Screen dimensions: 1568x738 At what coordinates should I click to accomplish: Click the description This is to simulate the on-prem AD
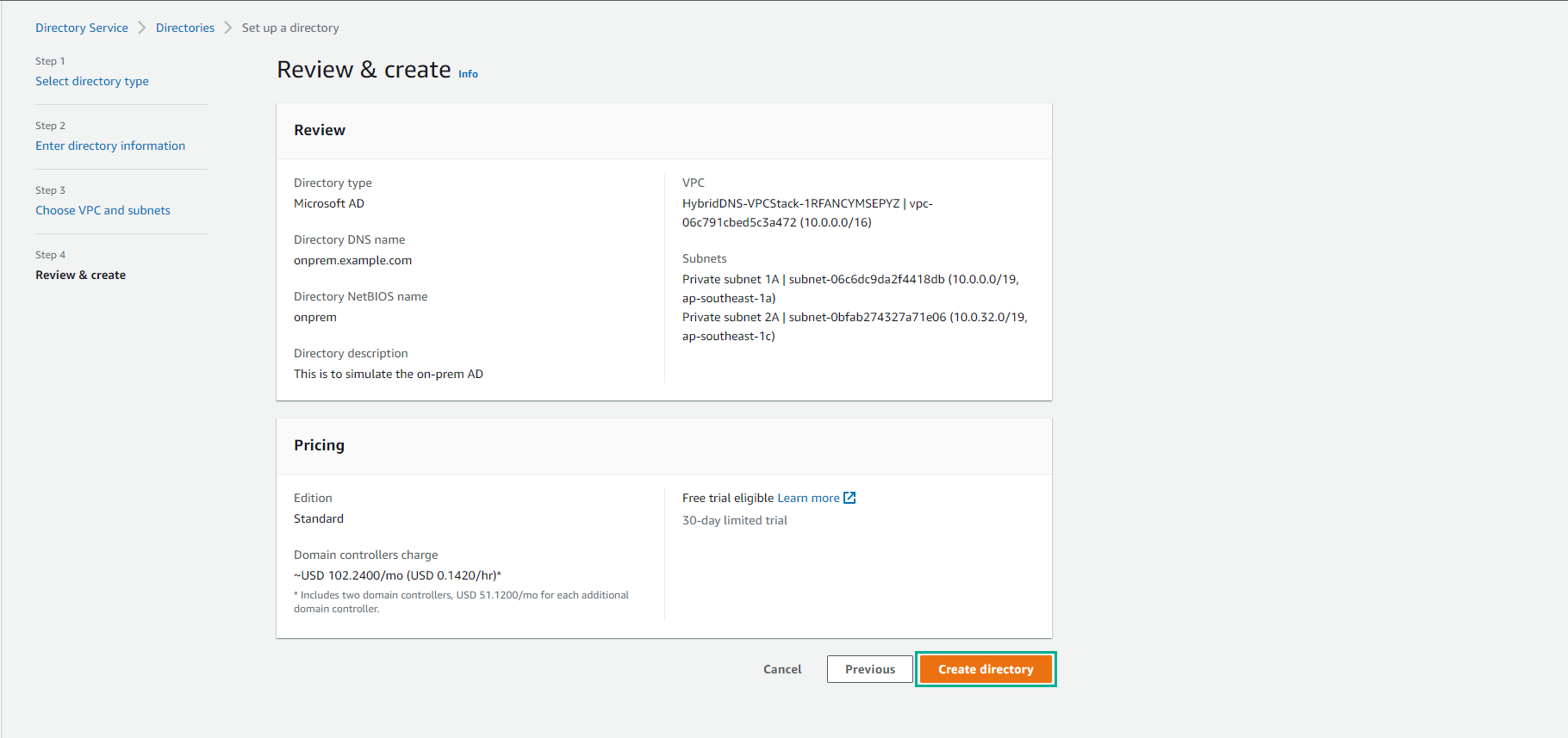click(389, 374)
